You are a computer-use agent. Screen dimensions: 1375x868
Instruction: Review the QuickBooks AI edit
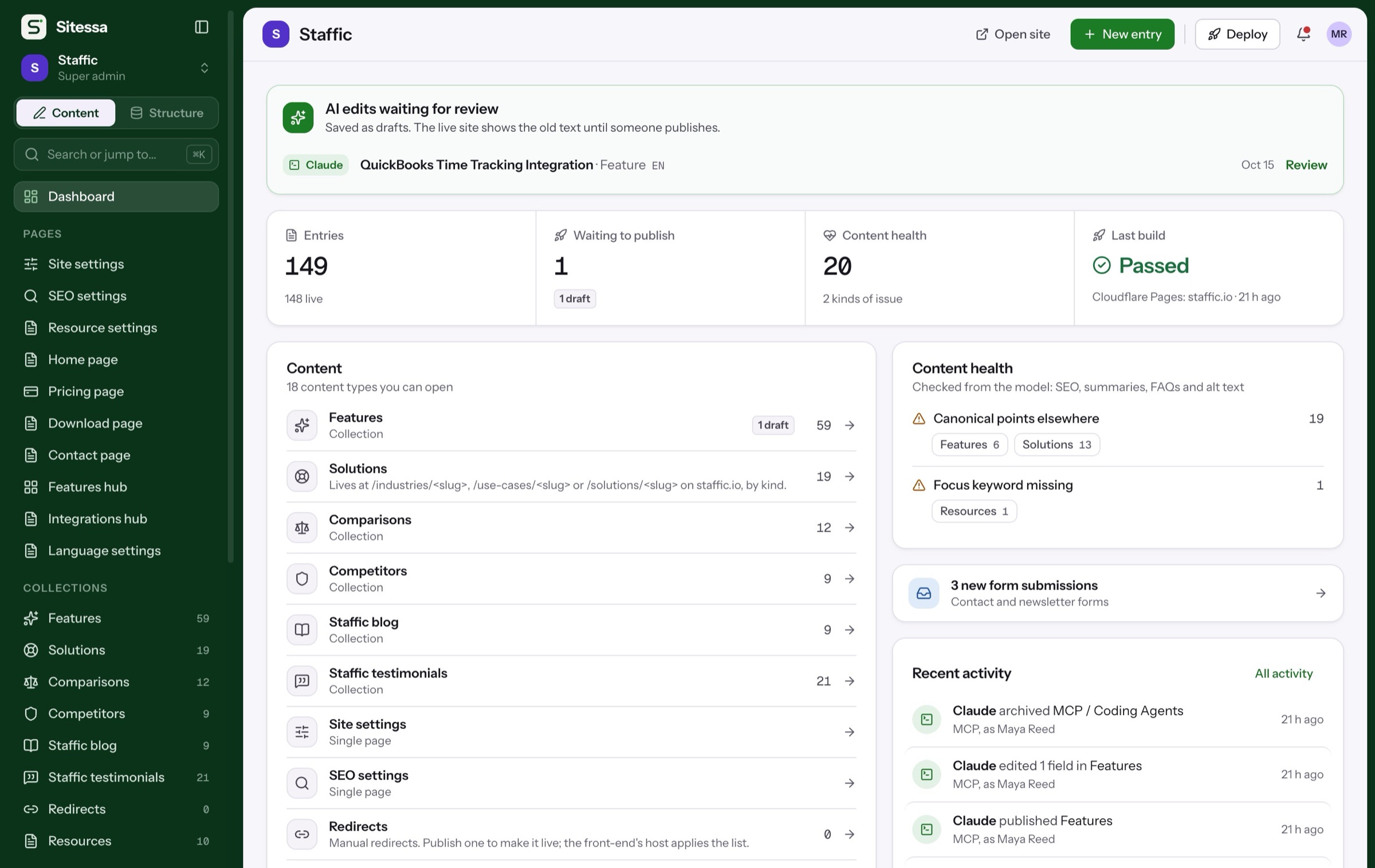click(x=1306, y=165)
